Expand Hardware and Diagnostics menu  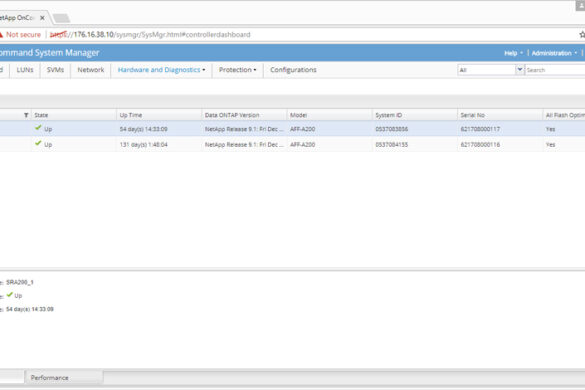point(162,70)
